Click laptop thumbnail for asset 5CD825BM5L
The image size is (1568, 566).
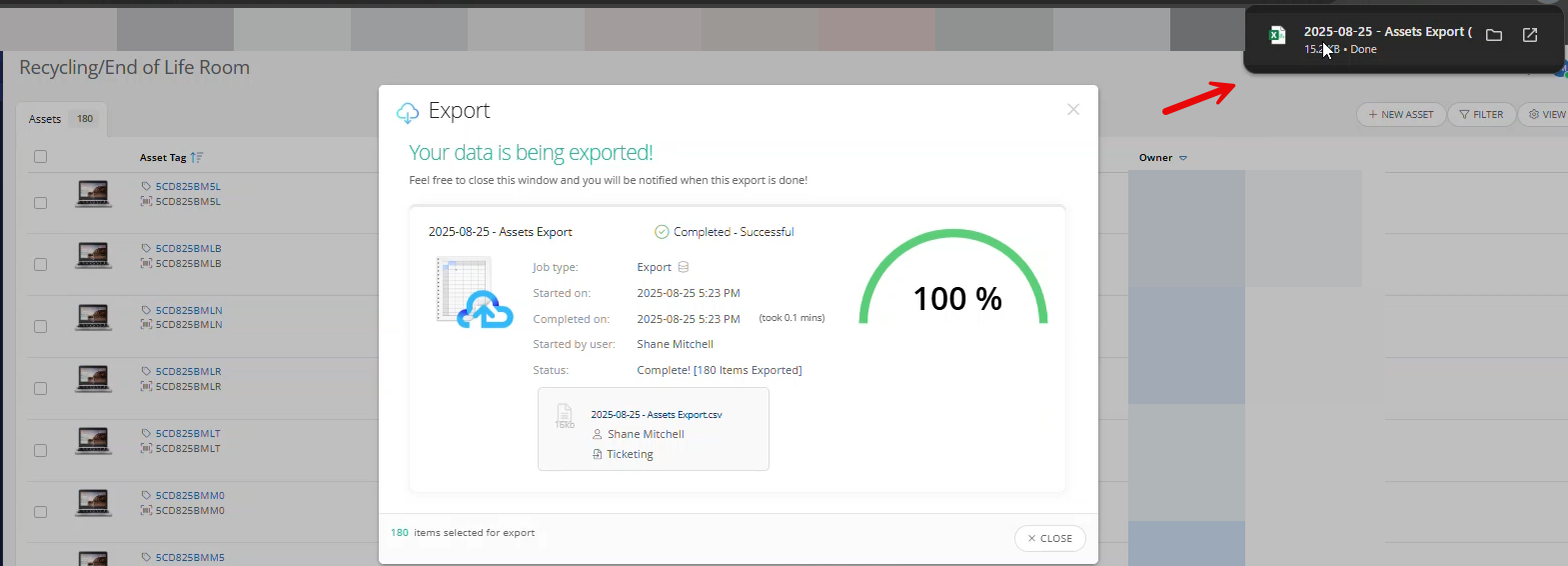point(93,193)
